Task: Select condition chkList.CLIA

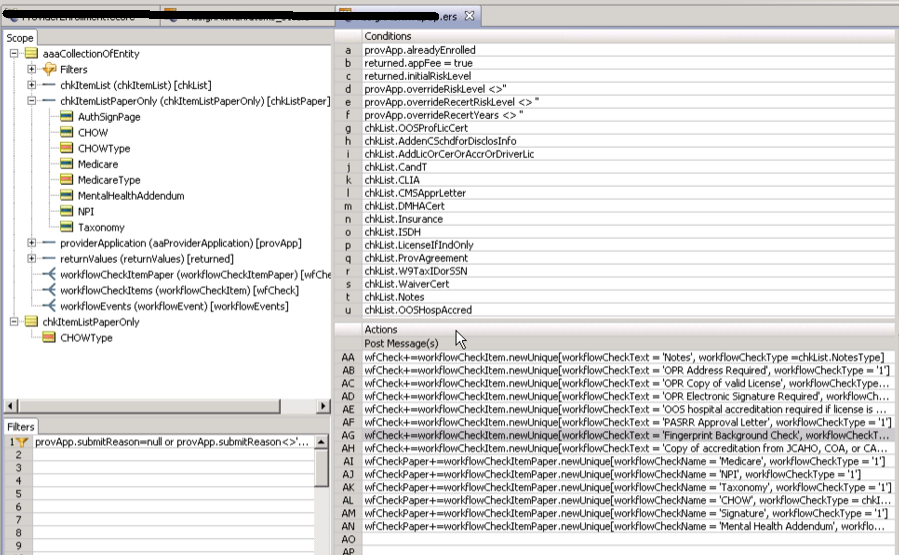Action: (628, 180)
